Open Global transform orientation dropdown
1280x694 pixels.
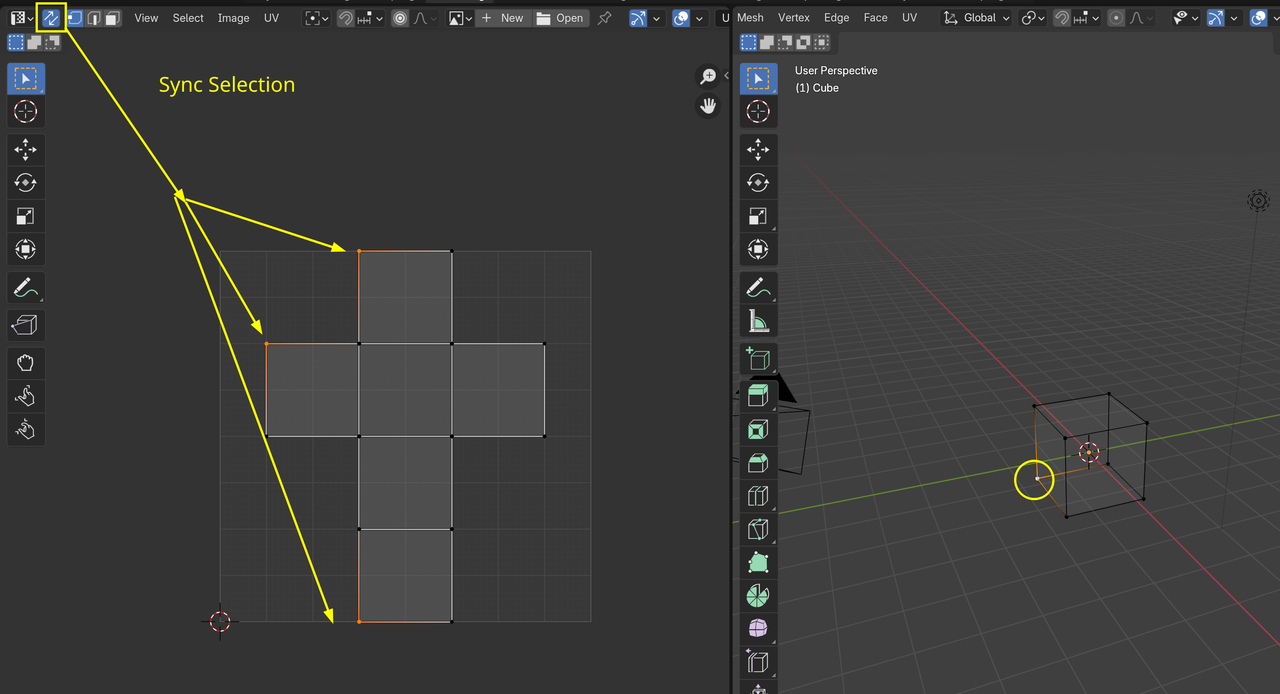click(x=976, y=18)
